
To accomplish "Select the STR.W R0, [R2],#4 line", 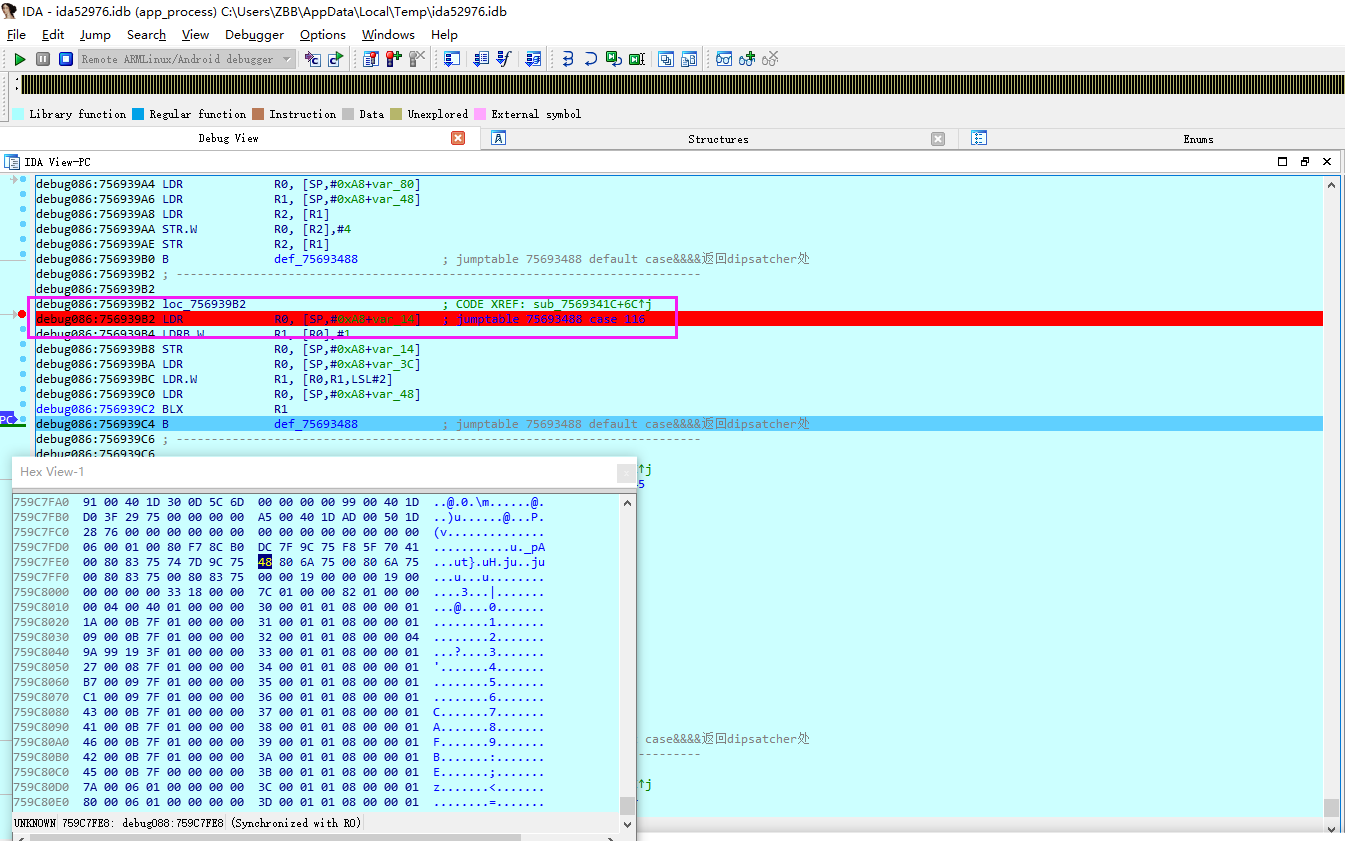I will 680,229.
